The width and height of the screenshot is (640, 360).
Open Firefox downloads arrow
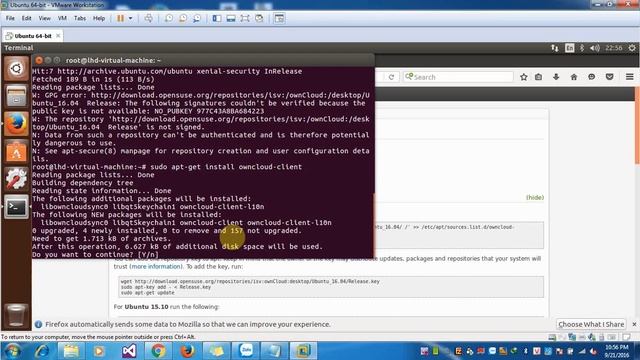pyautogui.click(x=556, y=77)
